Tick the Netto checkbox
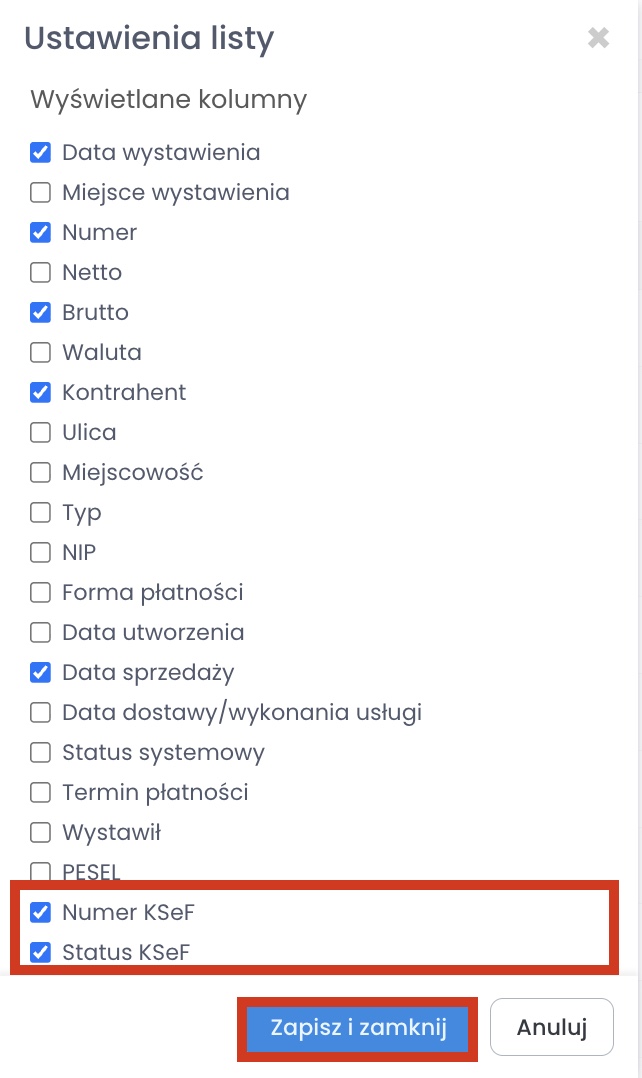Viewport: 642px width, 1078px height. tap(41, 273)
